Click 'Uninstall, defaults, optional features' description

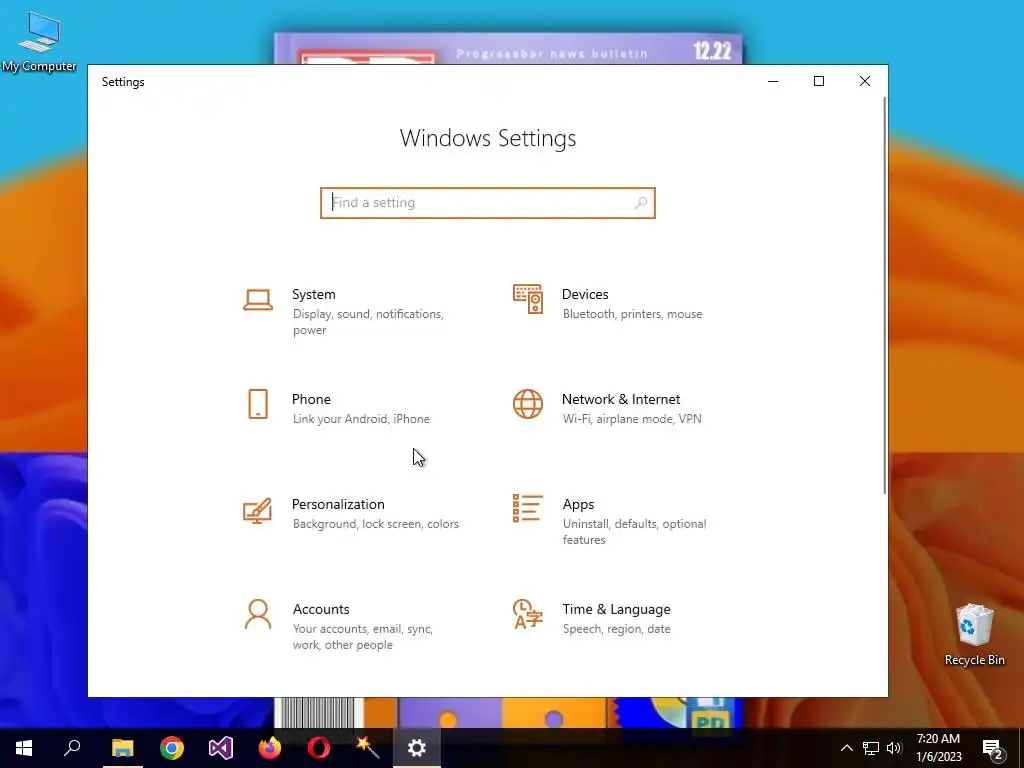pos(634,532)
